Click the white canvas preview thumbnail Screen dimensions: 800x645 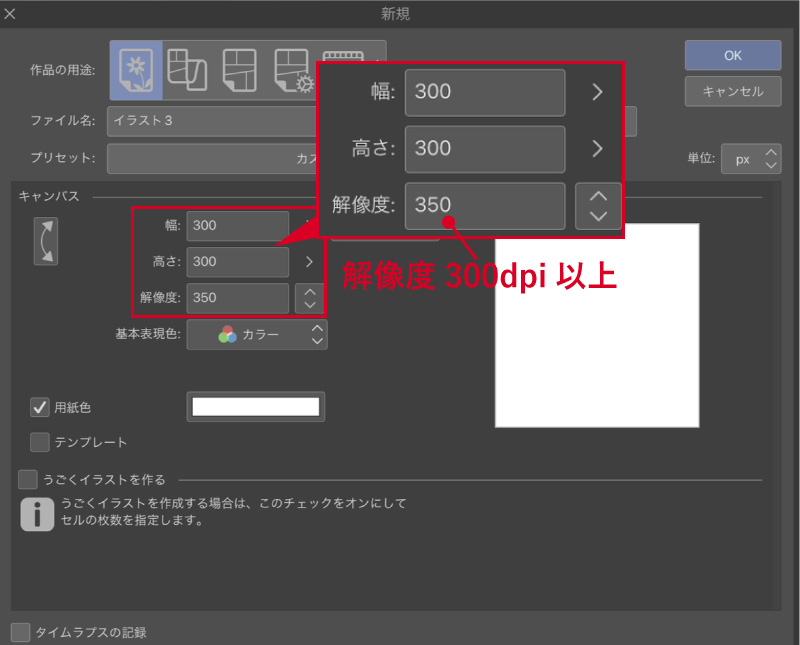(596, 325)
